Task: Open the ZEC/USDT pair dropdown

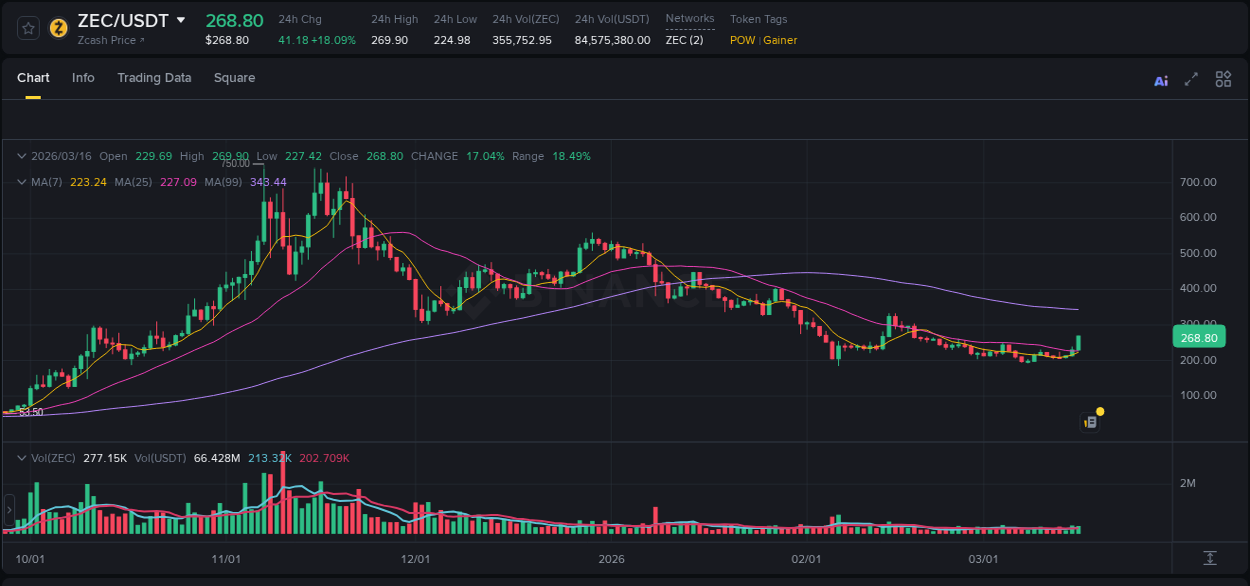Action: 180,20
